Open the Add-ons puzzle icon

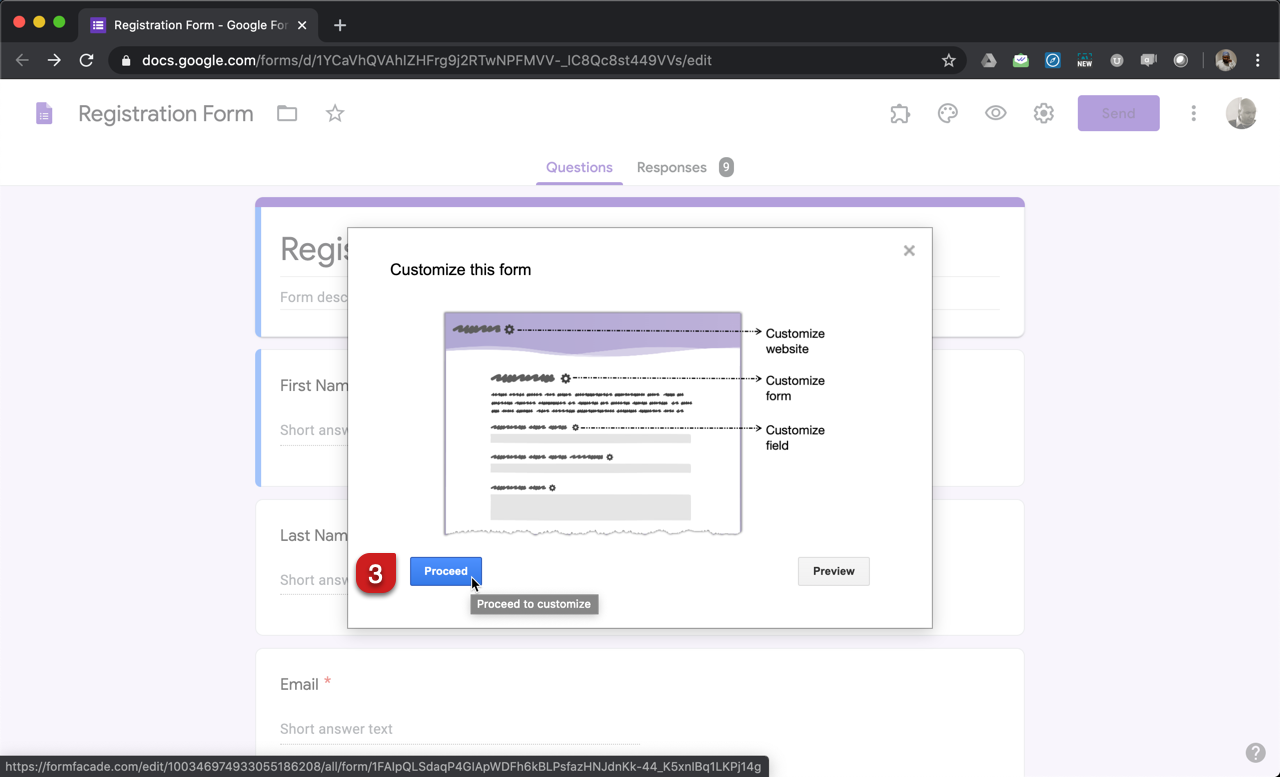[x=899, y=113]
